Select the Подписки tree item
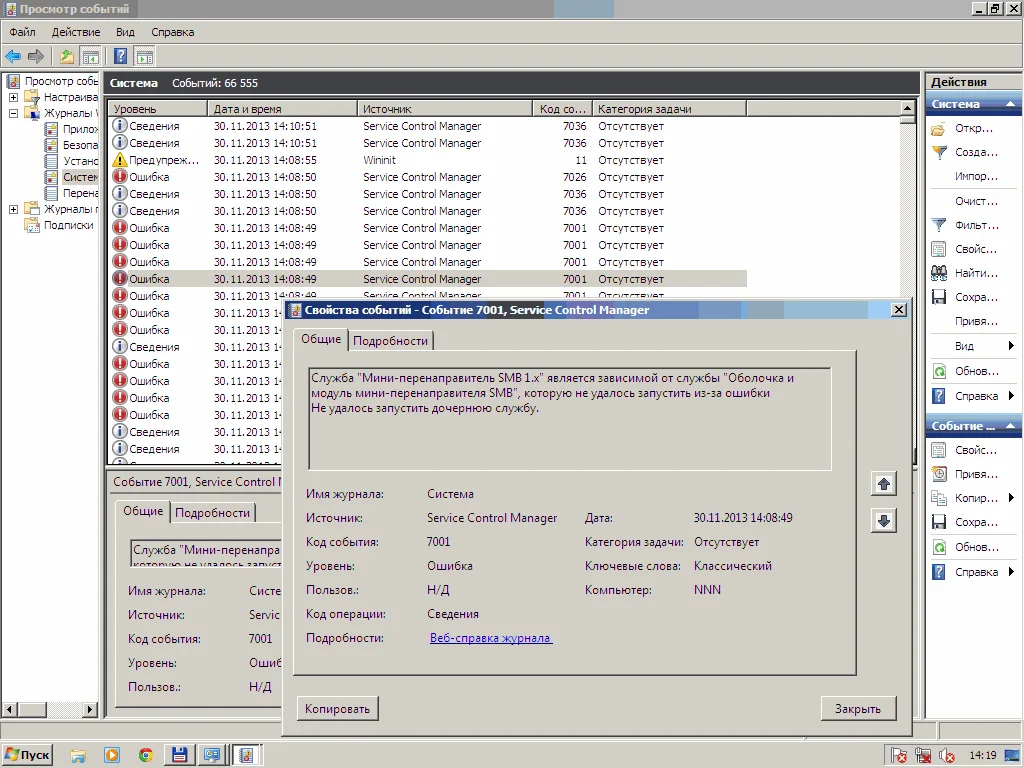 coord(68,225)
